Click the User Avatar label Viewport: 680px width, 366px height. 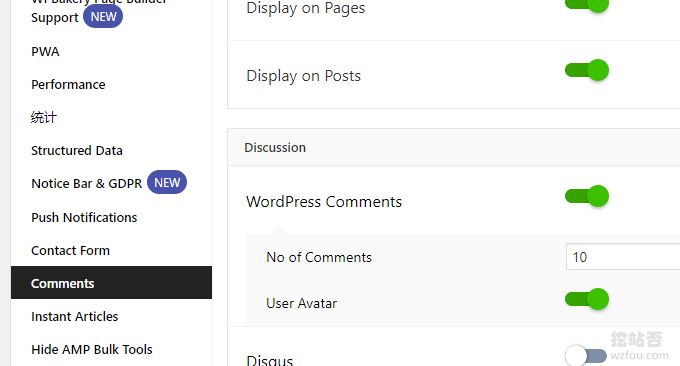(x=301, y=303)
